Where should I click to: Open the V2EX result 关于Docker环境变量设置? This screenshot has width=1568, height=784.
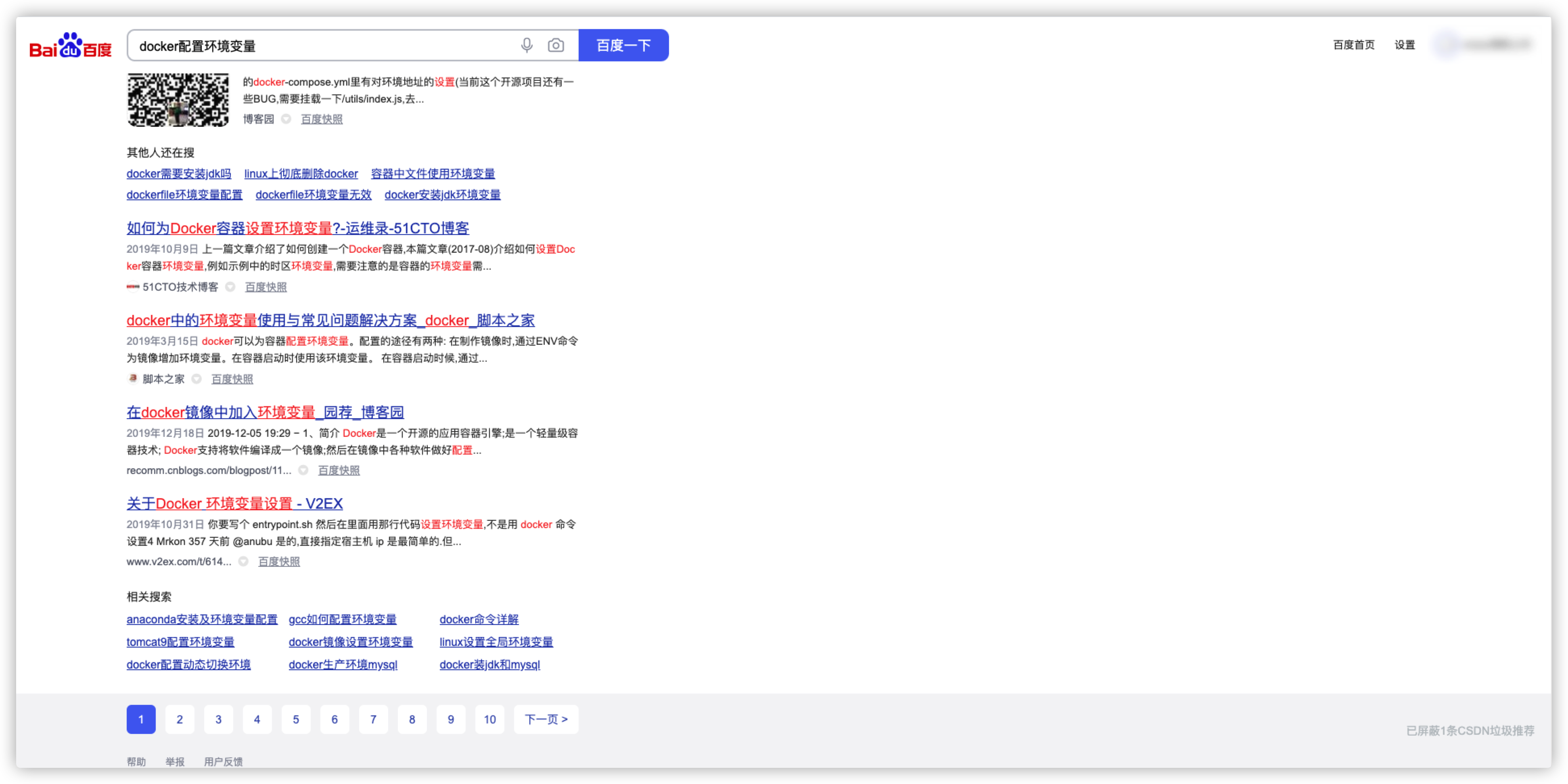234,503
